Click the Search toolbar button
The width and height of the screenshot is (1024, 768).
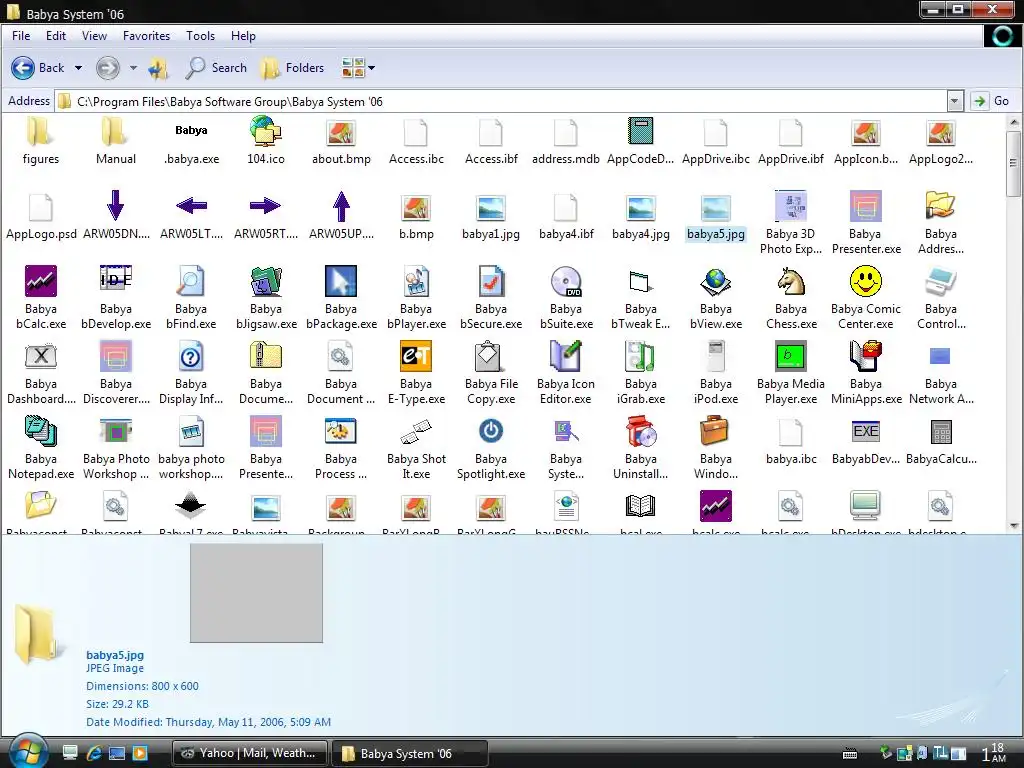(x=216, y=68)
